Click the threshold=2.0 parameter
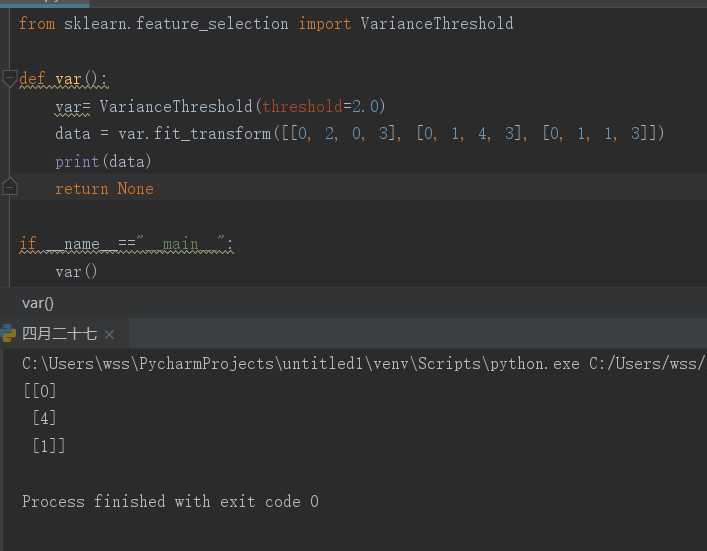The image size is (707, 551). 322,106
